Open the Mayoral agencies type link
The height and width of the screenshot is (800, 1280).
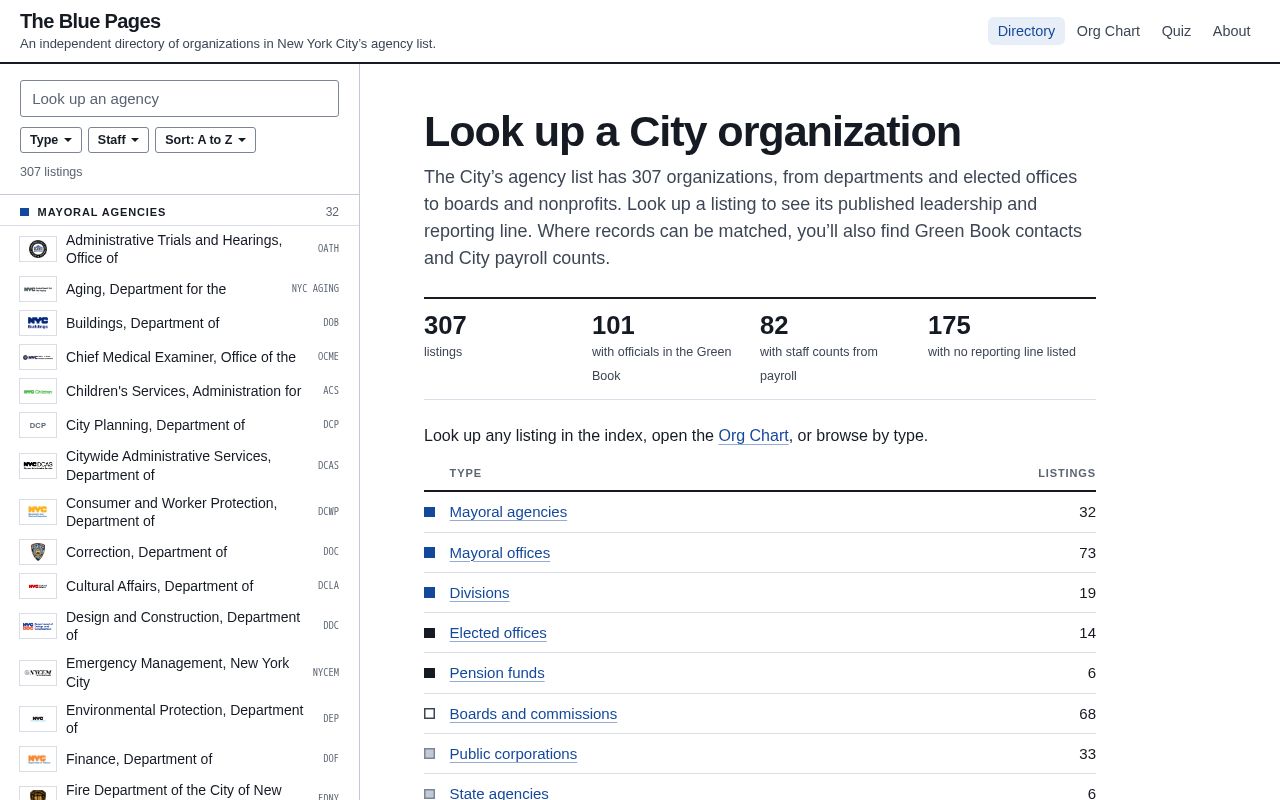pos(508,512)
